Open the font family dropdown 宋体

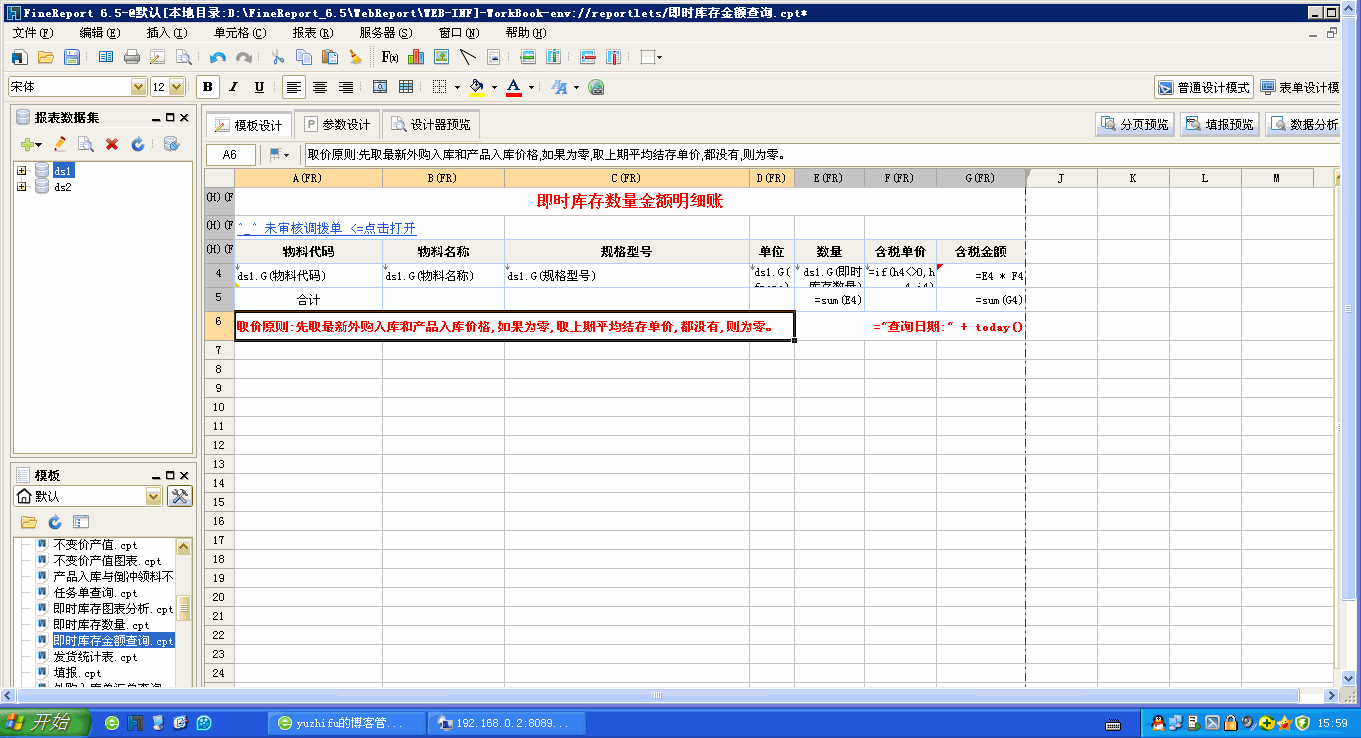[x=138, y=87]
